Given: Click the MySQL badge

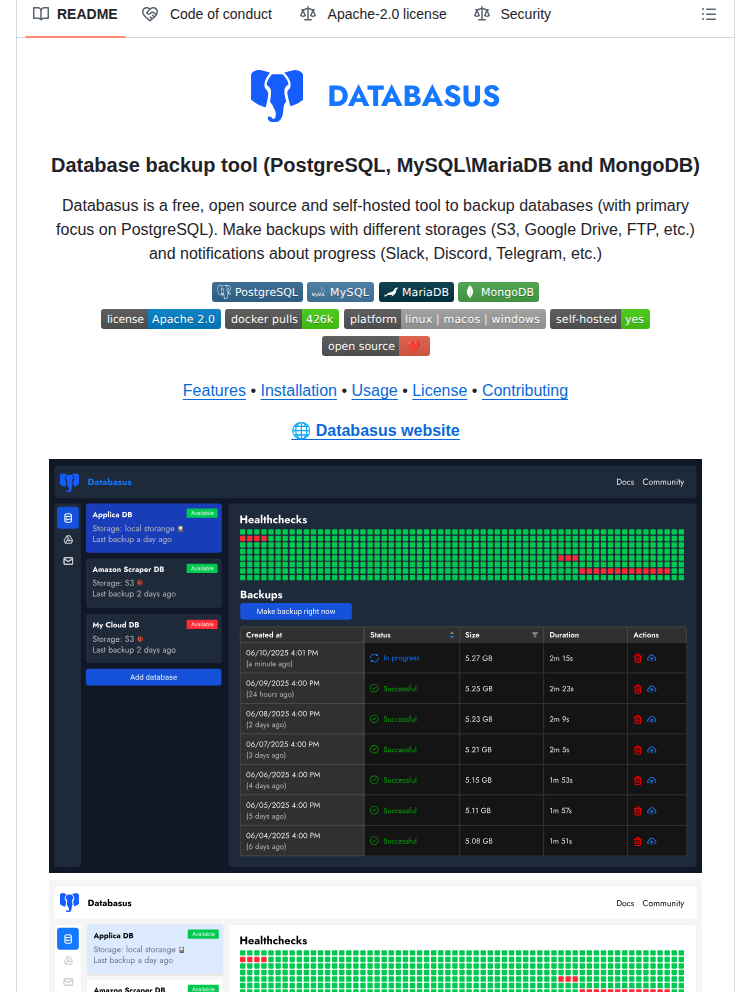Looking at the screenshot, I should (340, 292).
